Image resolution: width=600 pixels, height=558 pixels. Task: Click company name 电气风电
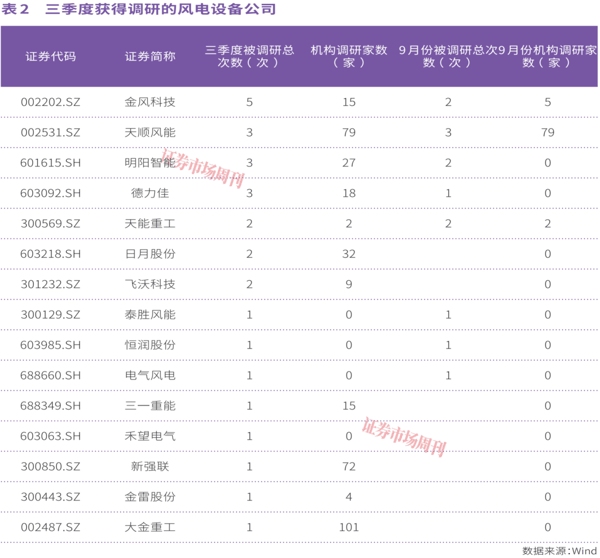pos(150,375)
